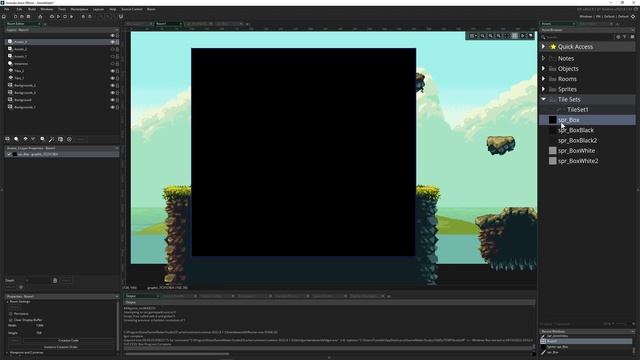Viewport: 640px width, 360px height.
Task: Reset zoom in the room canvas toolbar
Action: tap(491, 36)
